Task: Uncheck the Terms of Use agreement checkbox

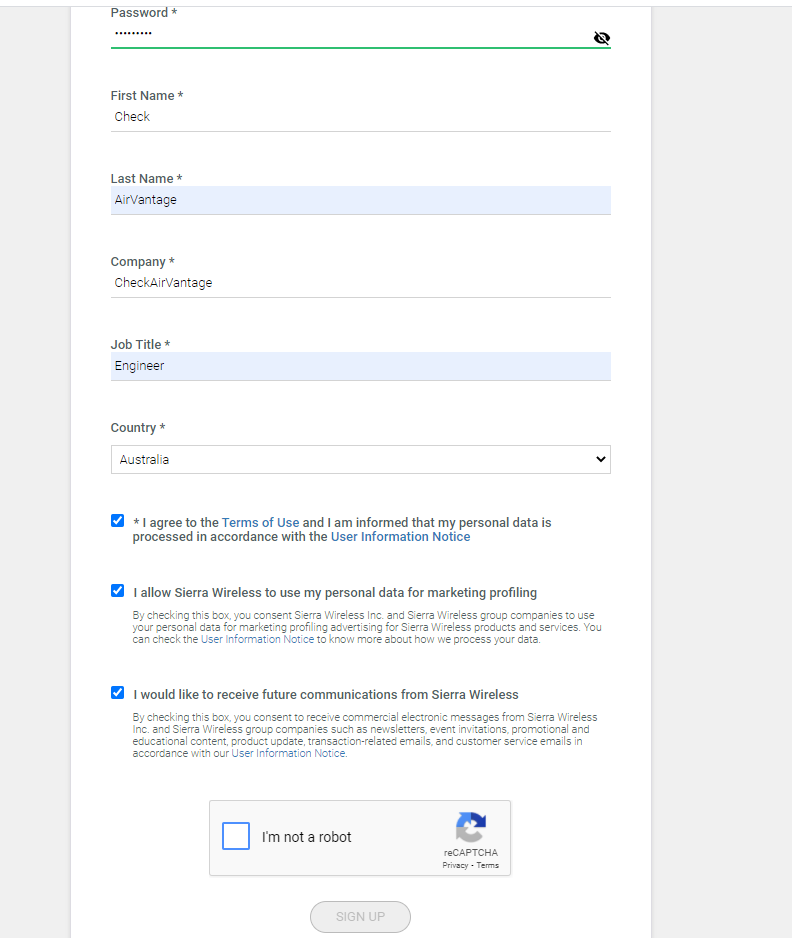Action: pos(117,520)
